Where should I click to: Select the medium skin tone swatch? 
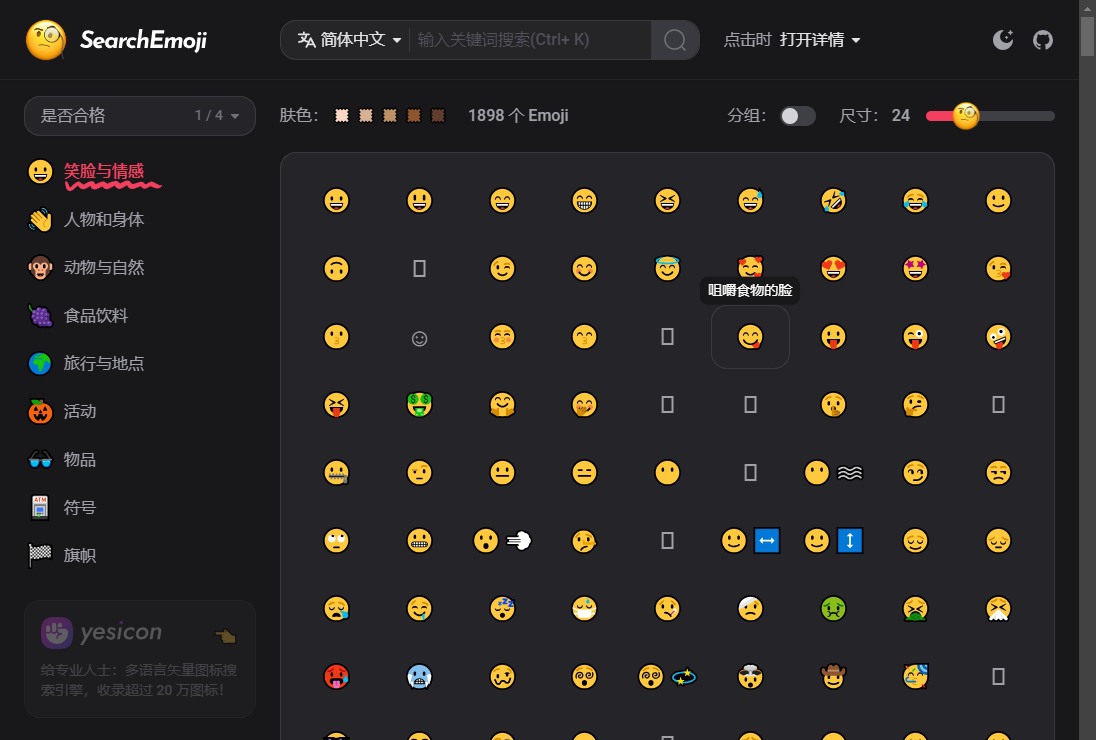390,115
